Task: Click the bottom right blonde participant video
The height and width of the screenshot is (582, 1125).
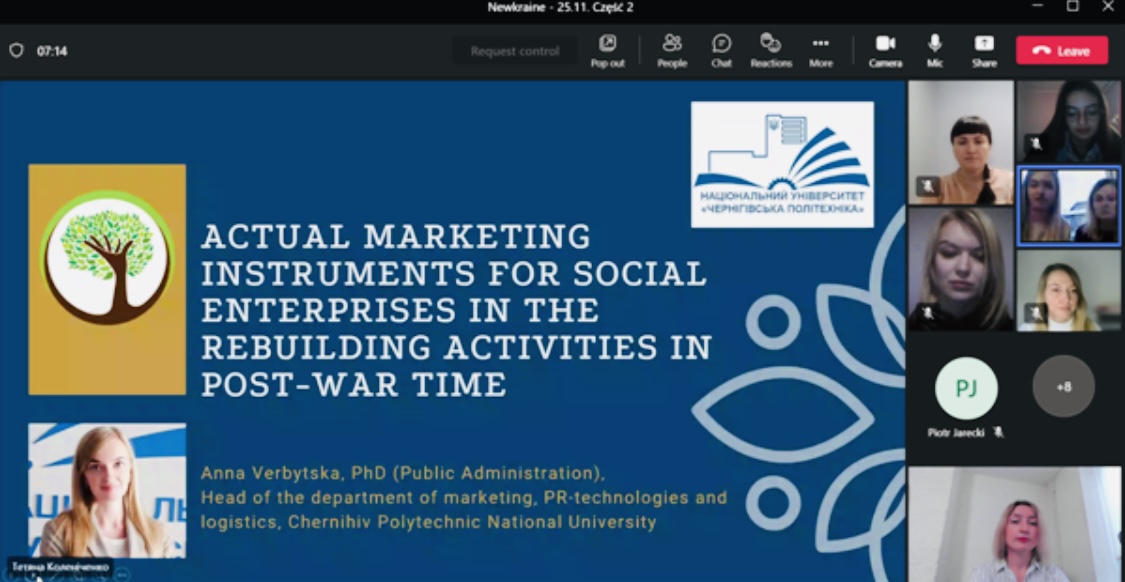Action: (1014, 525)
